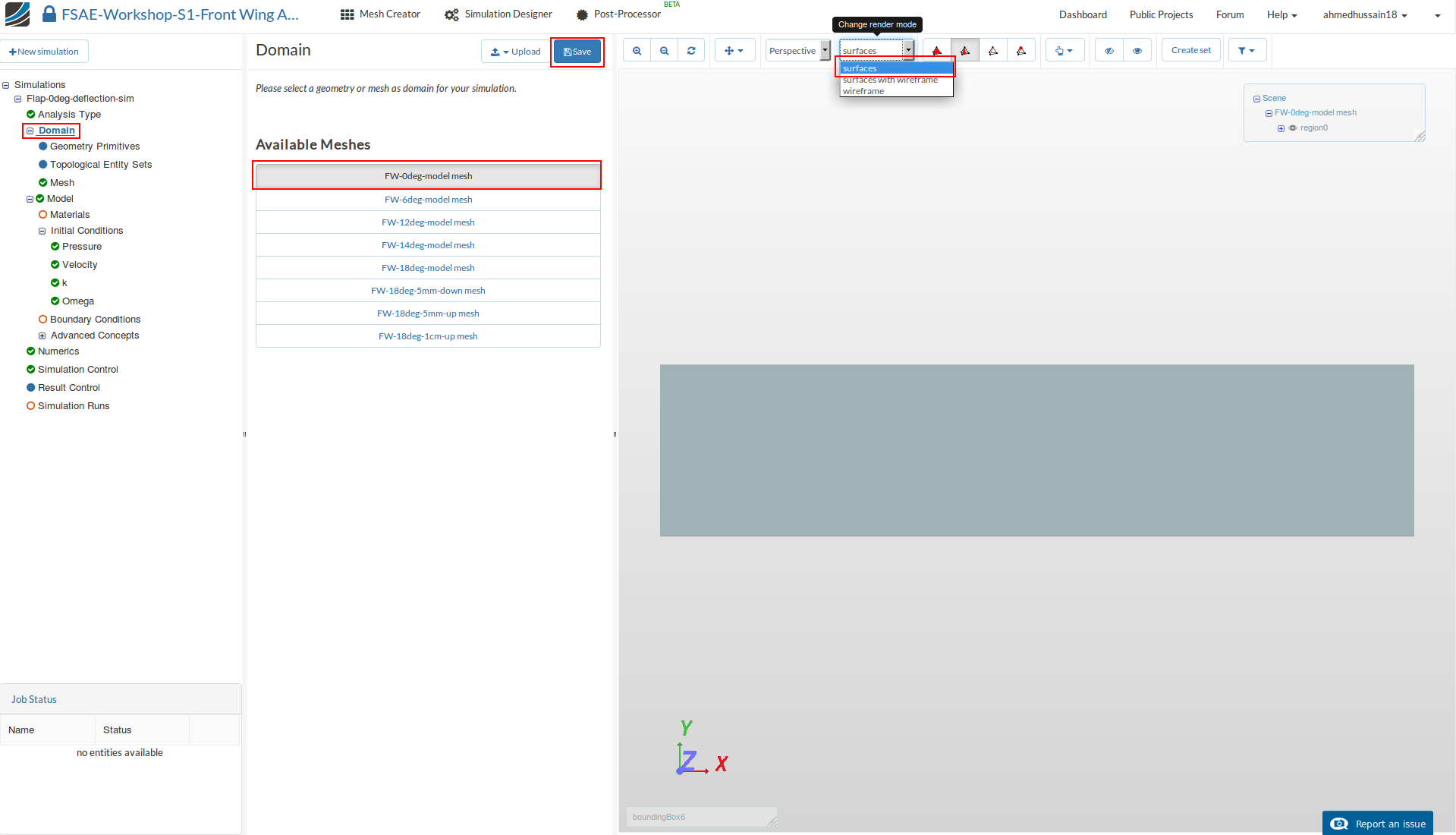Open Velocity initial condition
Image resolution: width=1456 pixels, height=835 pixels.
tap(80, 265)
